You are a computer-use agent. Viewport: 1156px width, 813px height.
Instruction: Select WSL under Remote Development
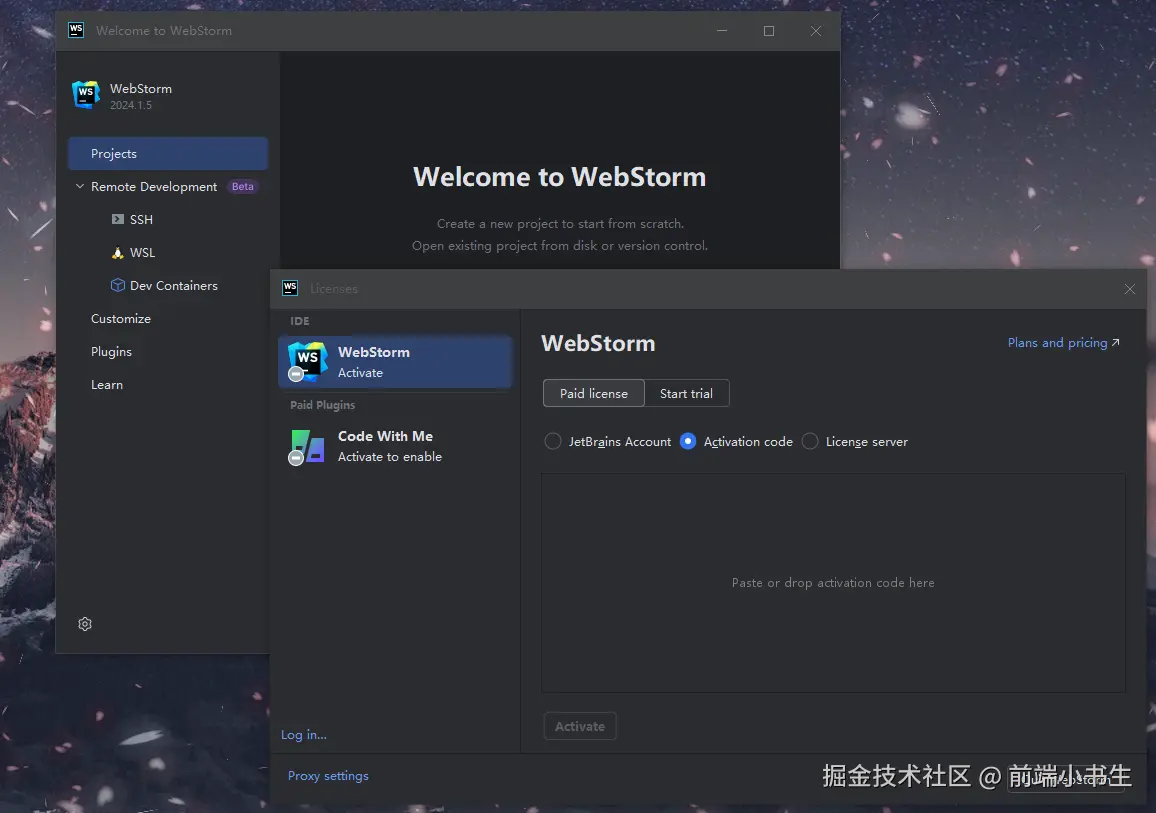(142, 253)
